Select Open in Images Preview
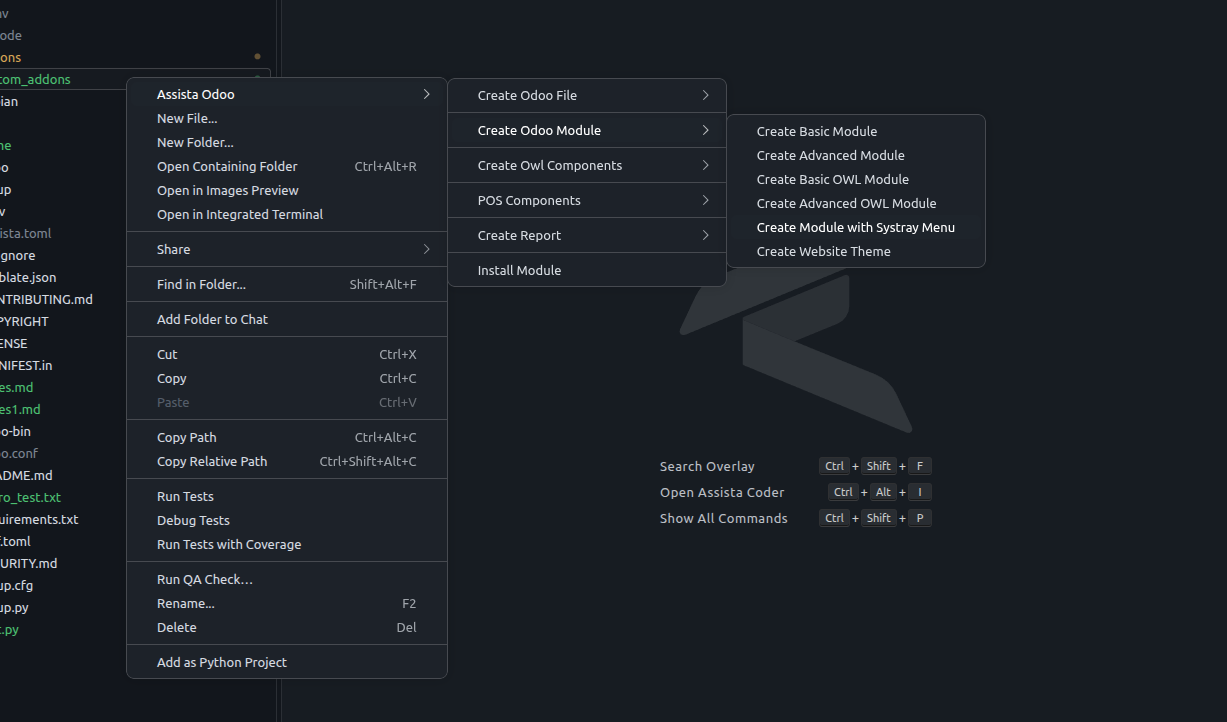1227x722 pixels. coord(286,190)
